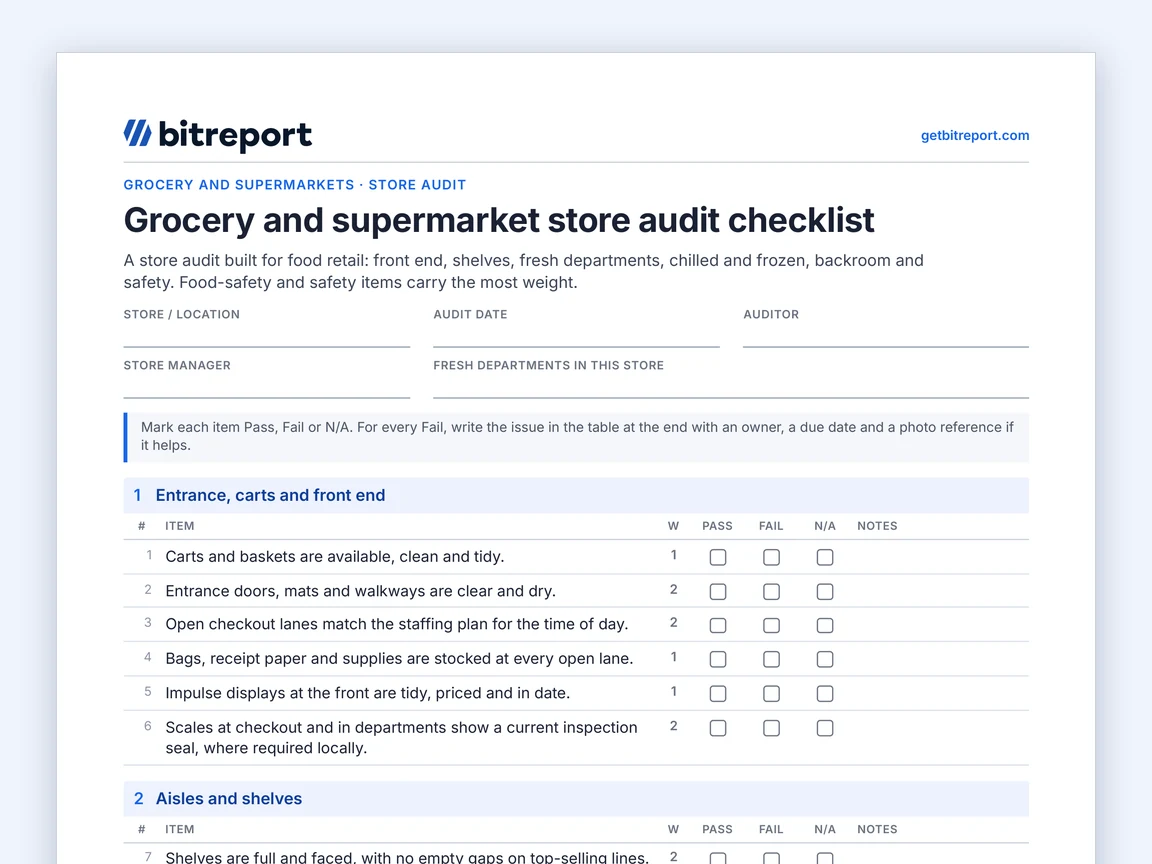Click 'Impulse displays at the front' text

point(367,694)
